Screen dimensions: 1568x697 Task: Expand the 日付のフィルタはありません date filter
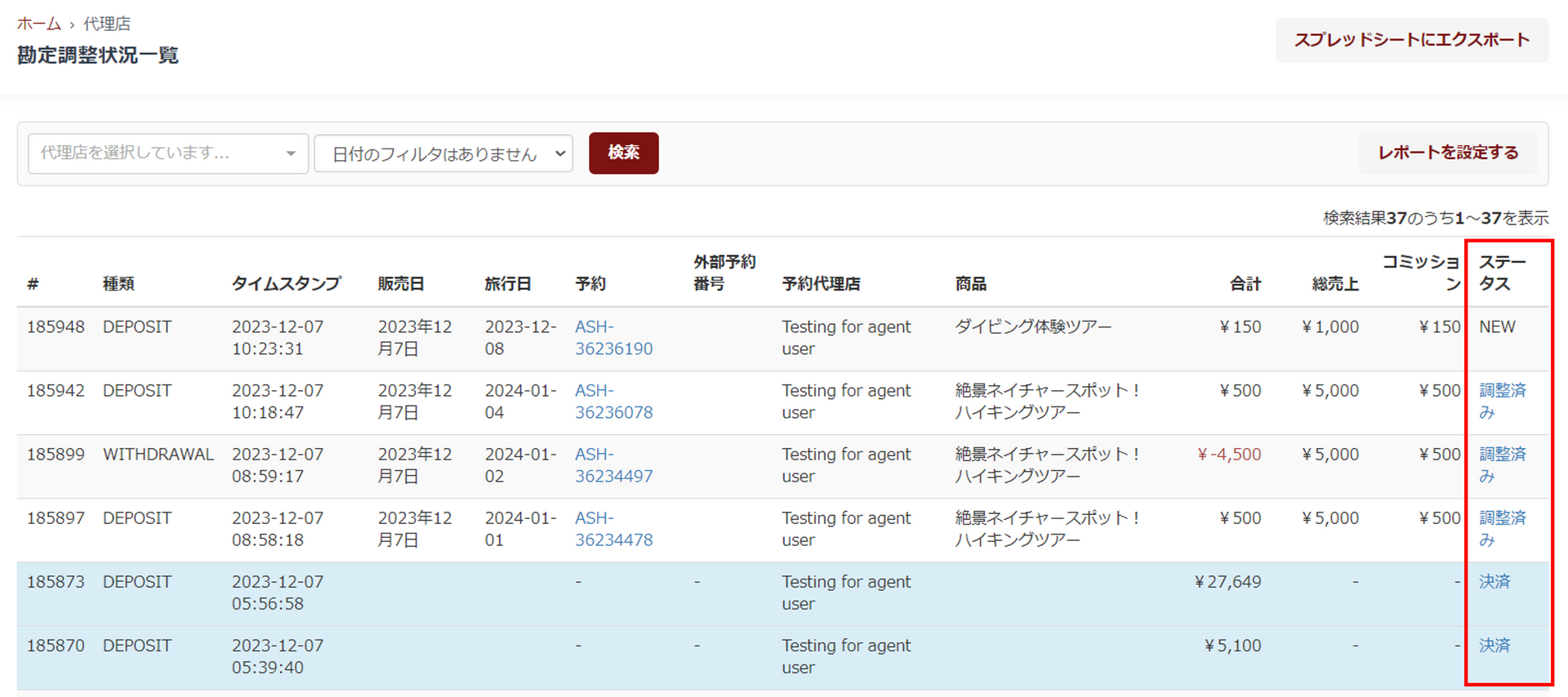pyautogui.click(x=443, y=153)
